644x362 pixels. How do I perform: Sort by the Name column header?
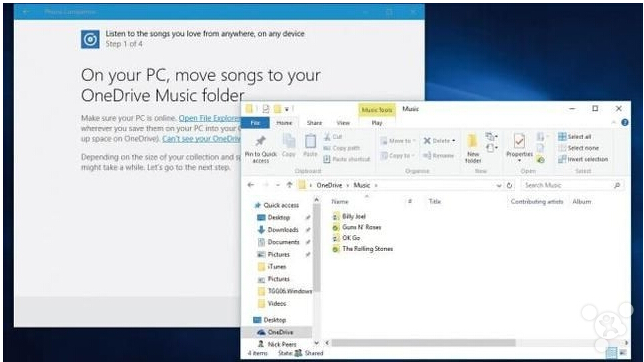(x=340, y=201)
